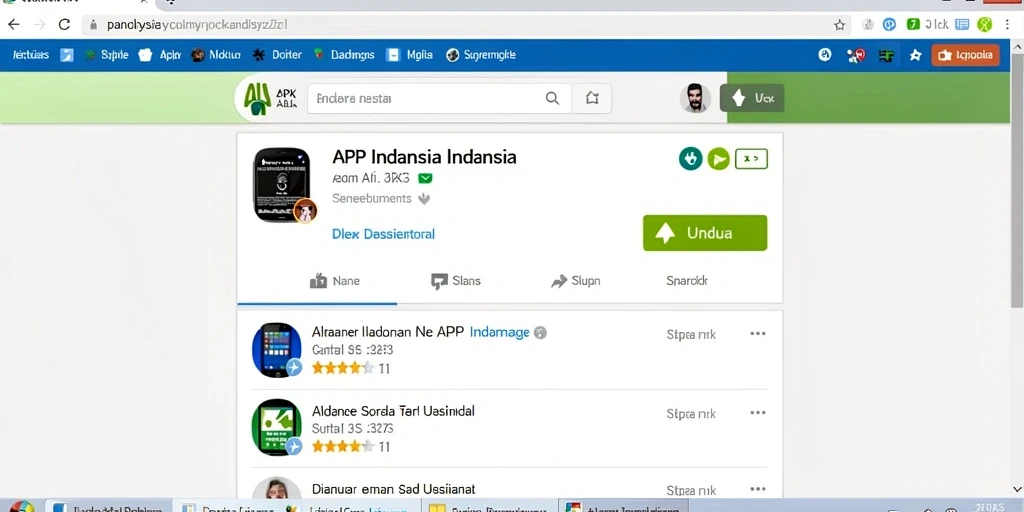
Task: Click Stpea ntk in Alraaner row
Action: point(691,335)
